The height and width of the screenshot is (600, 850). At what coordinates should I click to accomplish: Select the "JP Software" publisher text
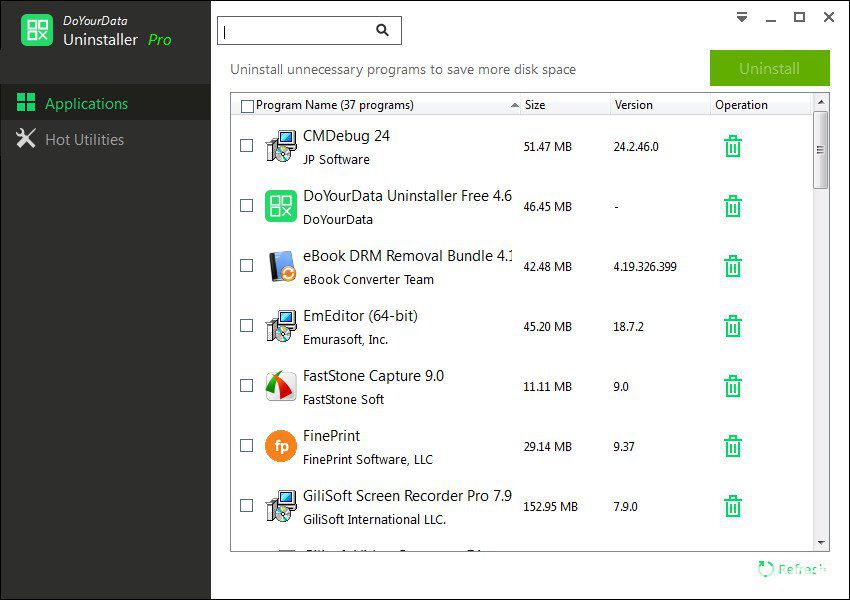(336, 159)
